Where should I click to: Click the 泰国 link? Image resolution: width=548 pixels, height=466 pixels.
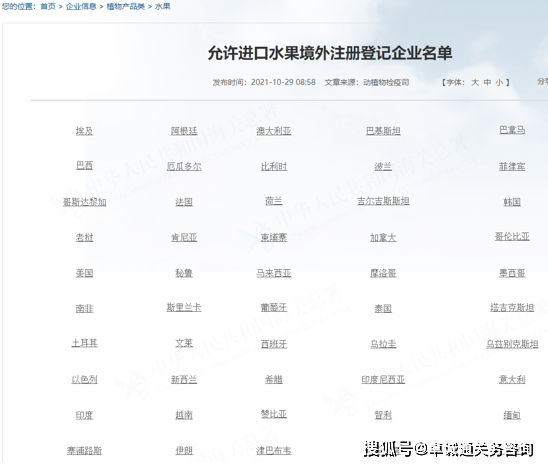pos(383,309)
